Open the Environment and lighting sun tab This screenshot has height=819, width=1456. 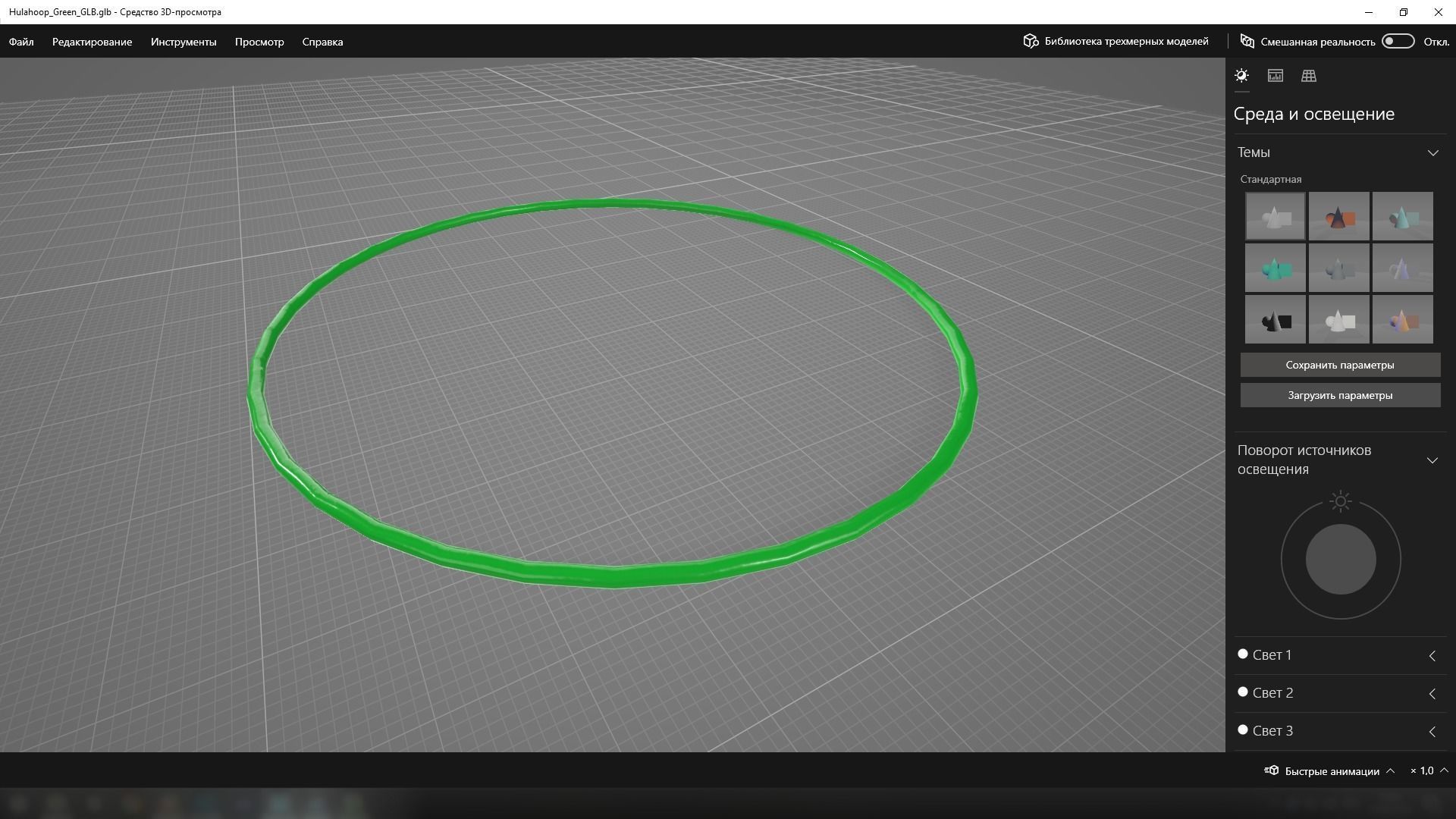(x=1241, y=76)
